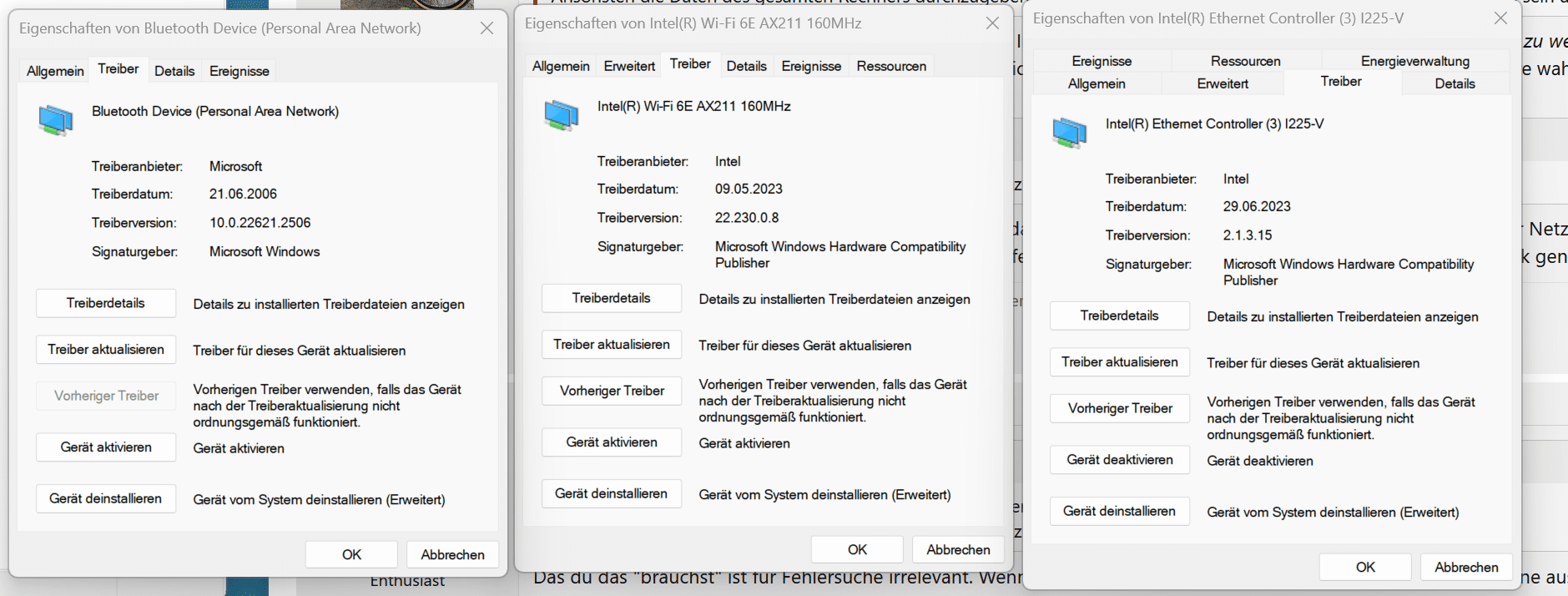Switch to Ereignisse tab in Wi-Fi window
Image resolution: width=1568 pixels, height=596 pixels.
(x=811, y=66)
